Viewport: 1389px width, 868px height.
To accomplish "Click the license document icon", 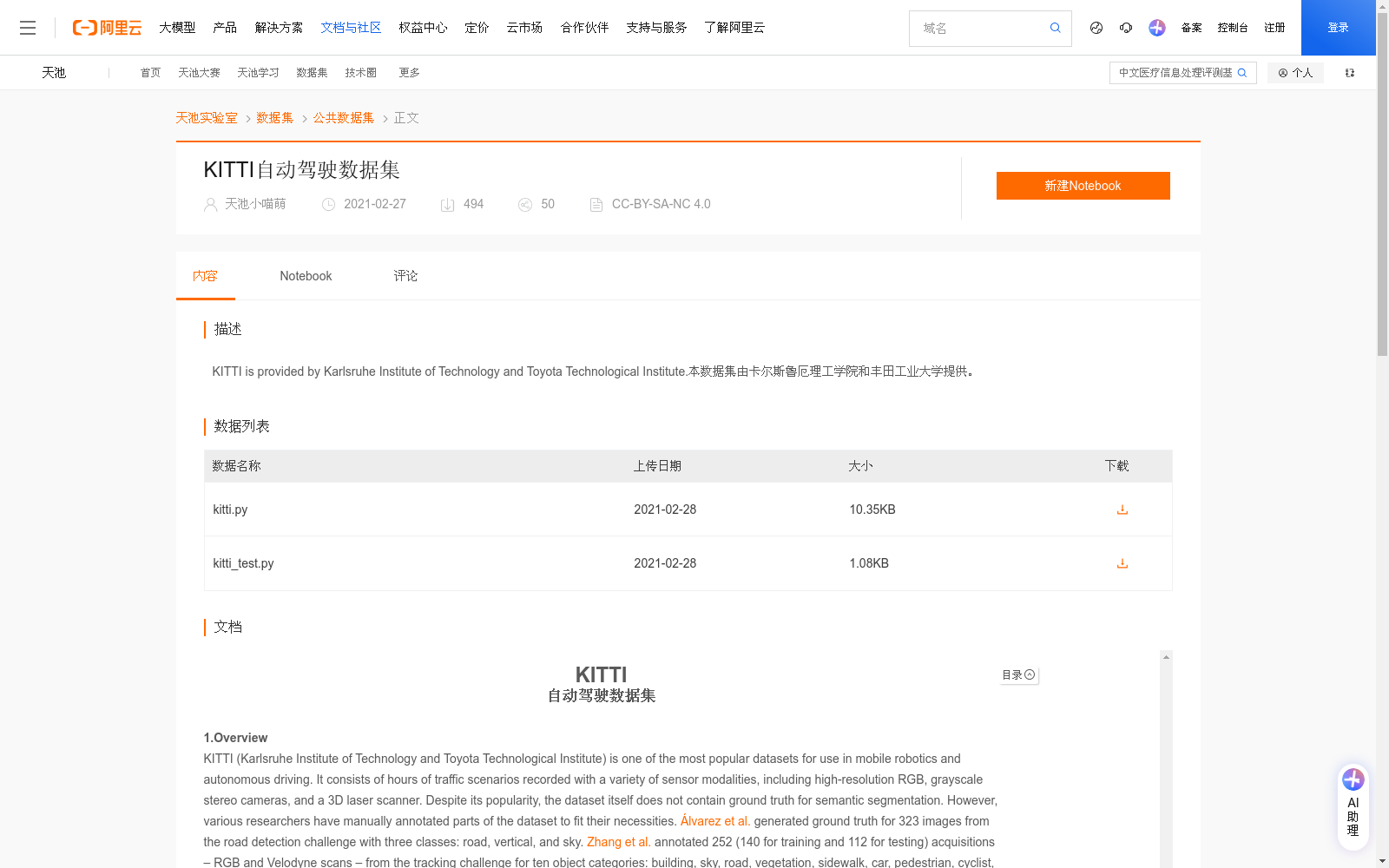I will 596,205.
